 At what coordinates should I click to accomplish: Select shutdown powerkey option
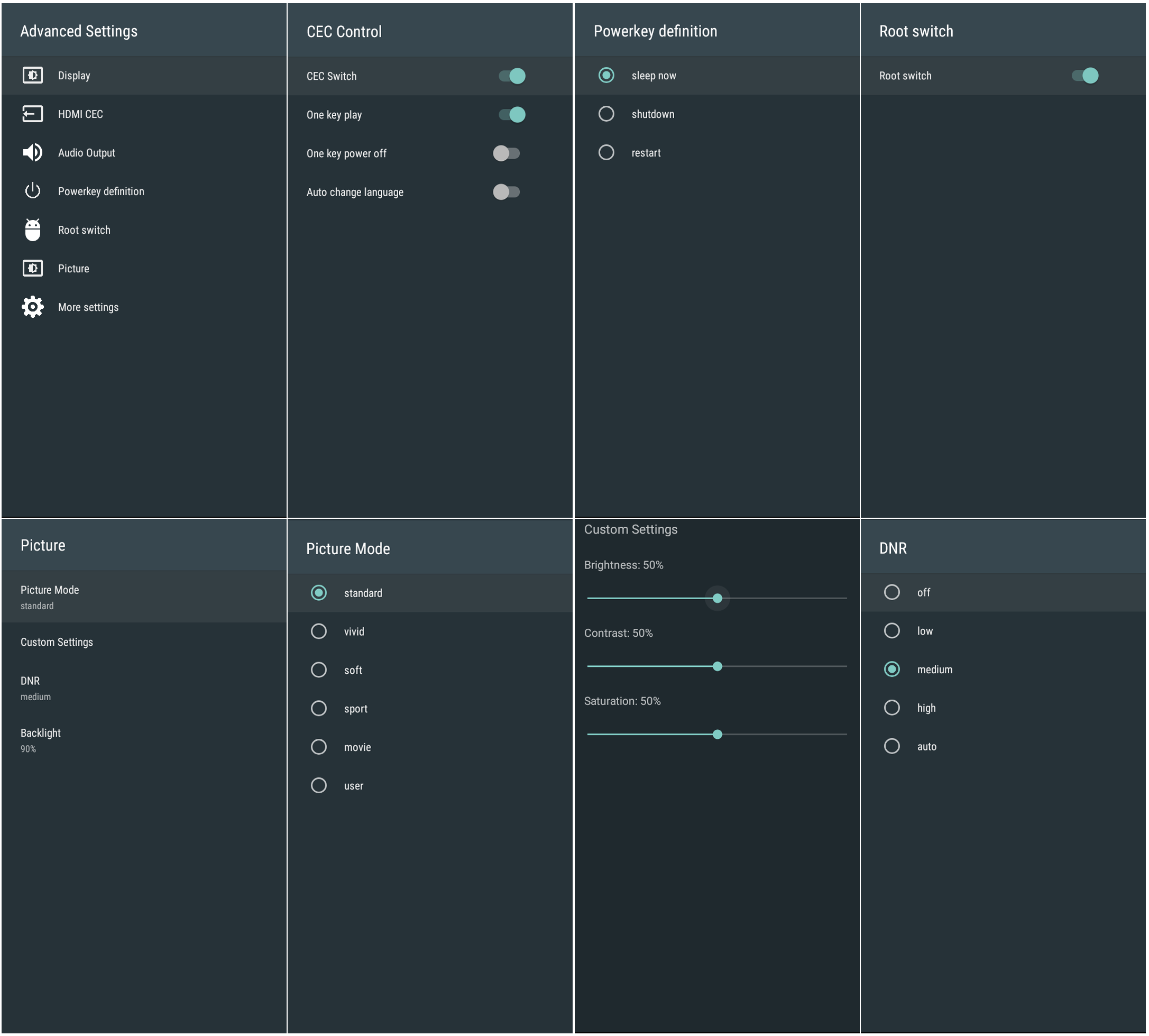pos(606,114)
